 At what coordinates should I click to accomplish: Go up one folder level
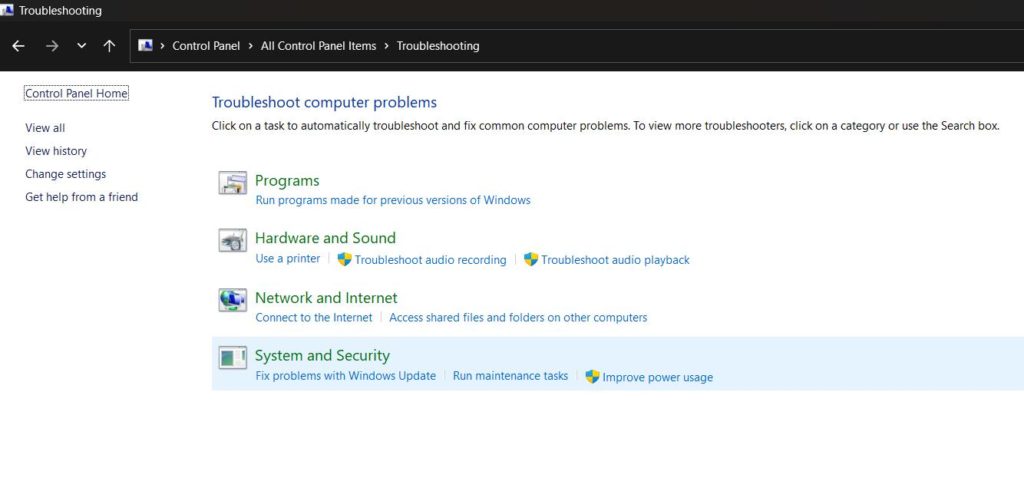[110, 46]
